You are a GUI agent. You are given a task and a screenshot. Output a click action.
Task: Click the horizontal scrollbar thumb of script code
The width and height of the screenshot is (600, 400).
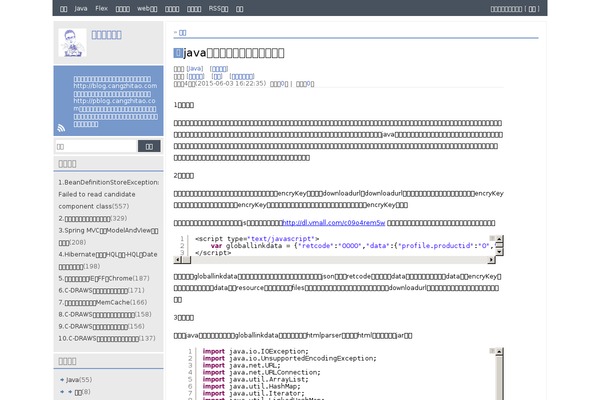tap(186, 260)
